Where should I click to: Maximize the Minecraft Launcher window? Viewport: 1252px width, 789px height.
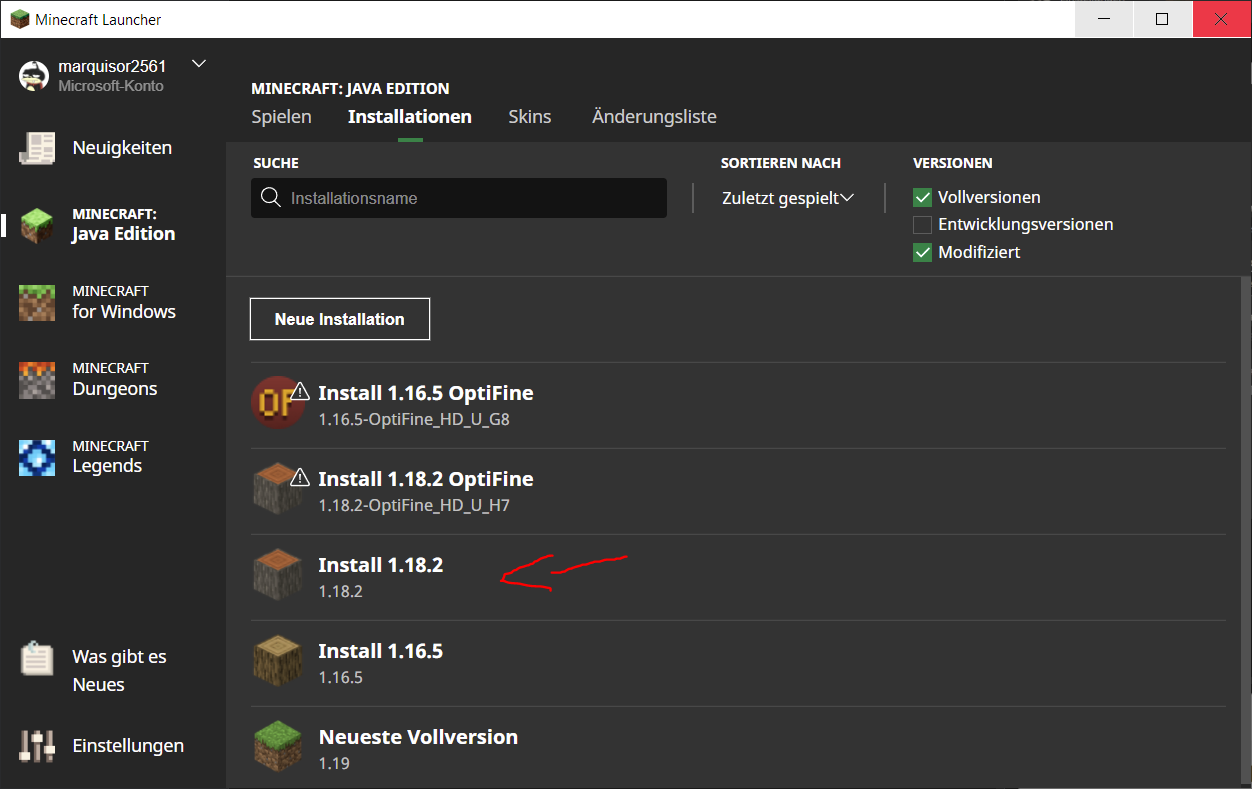(x=1162, y=19)
